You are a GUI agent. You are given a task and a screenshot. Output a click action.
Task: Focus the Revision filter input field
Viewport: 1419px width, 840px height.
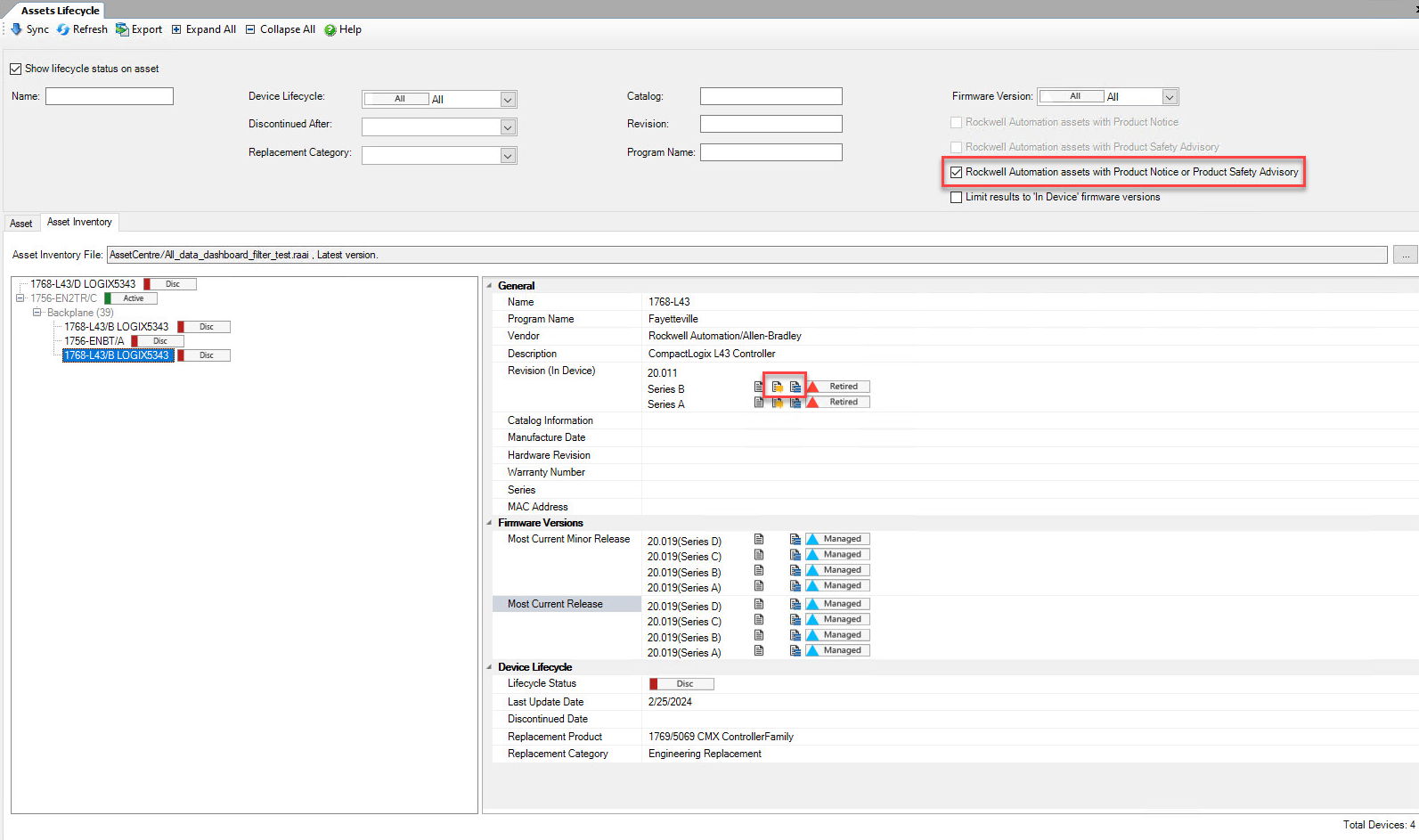(771, 124)
